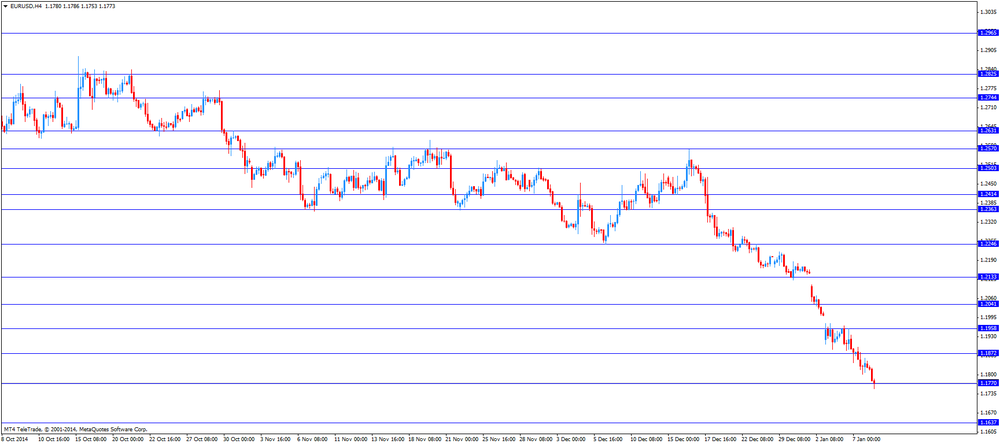Viewport: 1000px width, 444px height.
Task: Click the 15 Oct 08:00 time axis label
Action: 91,440
